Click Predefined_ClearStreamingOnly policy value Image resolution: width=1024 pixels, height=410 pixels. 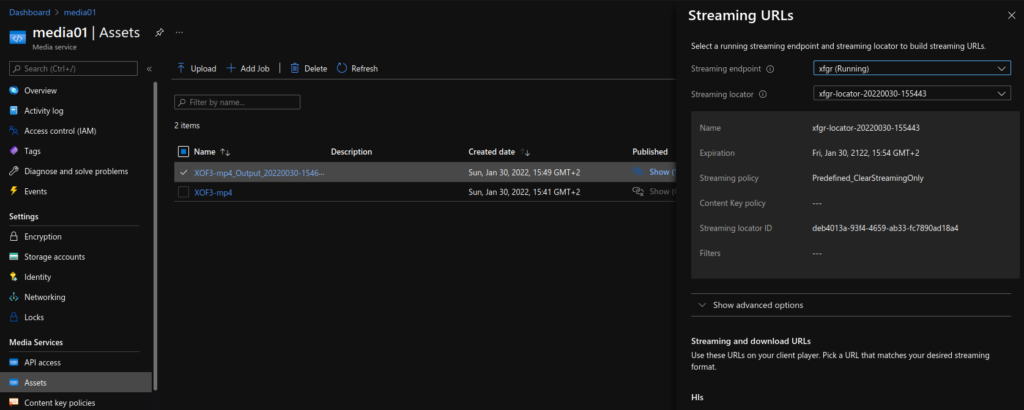click(867, 178)
